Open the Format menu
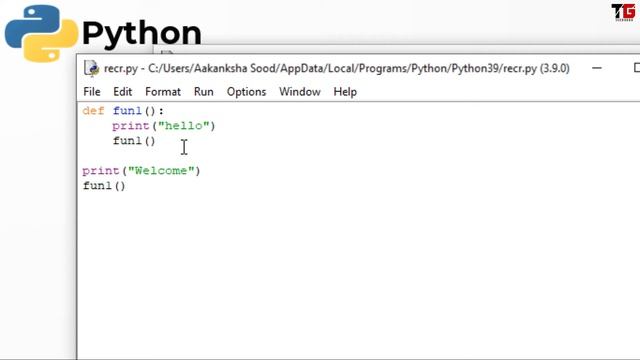Image resolution: width=640 pixels, height=360 pixels. pyautogui.click(x=163, y=92)
